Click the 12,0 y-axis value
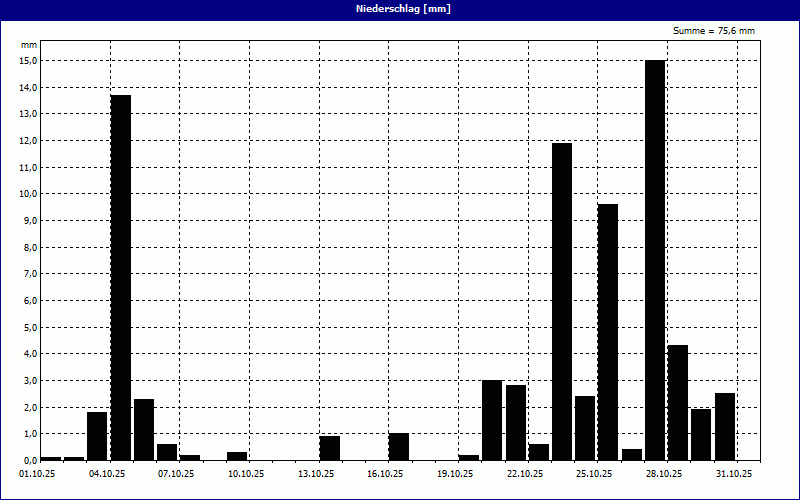Screen dimensions: 800x500 tap(27, 140)
